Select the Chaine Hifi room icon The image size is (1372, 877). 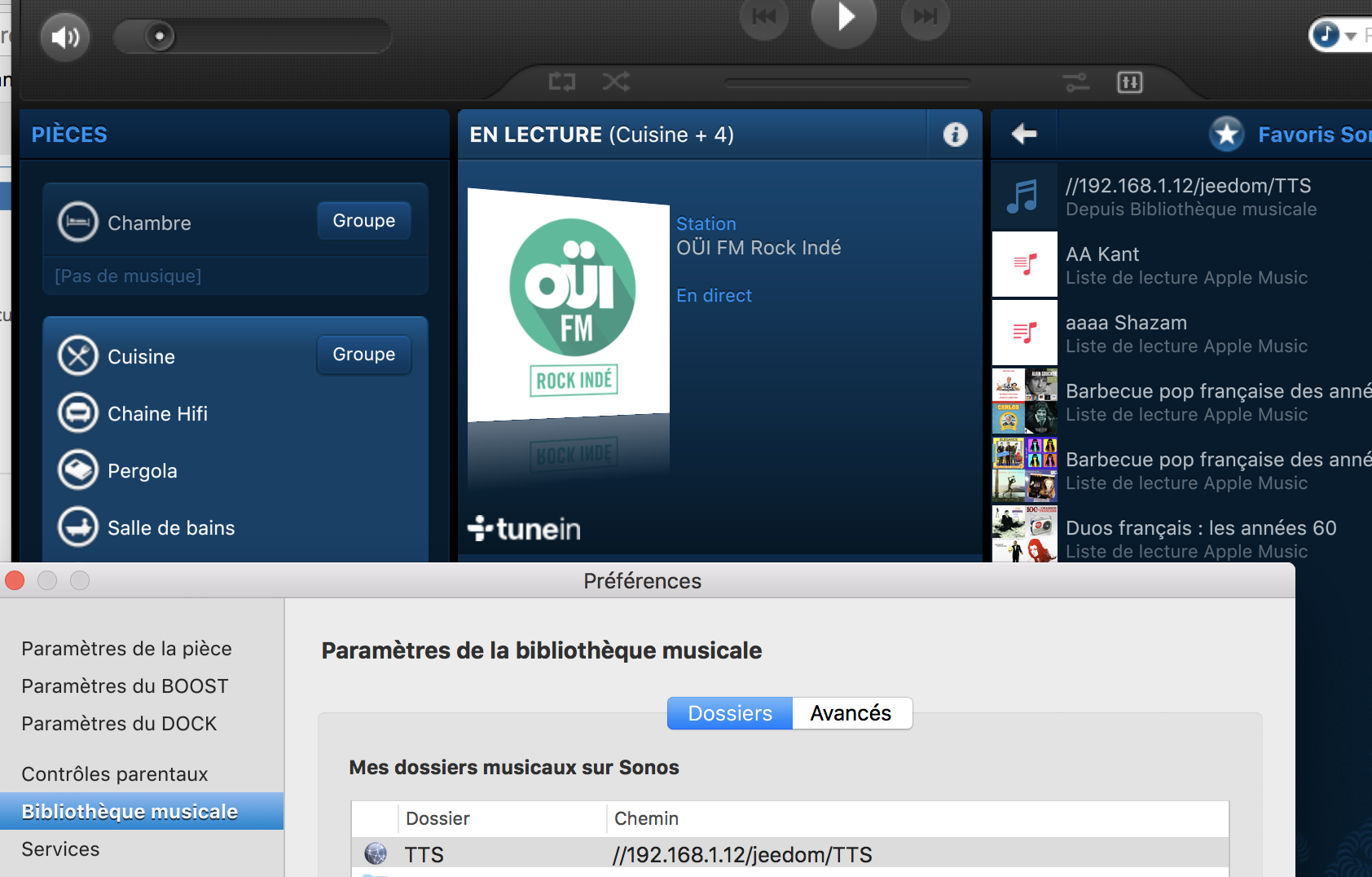[78, 413]
